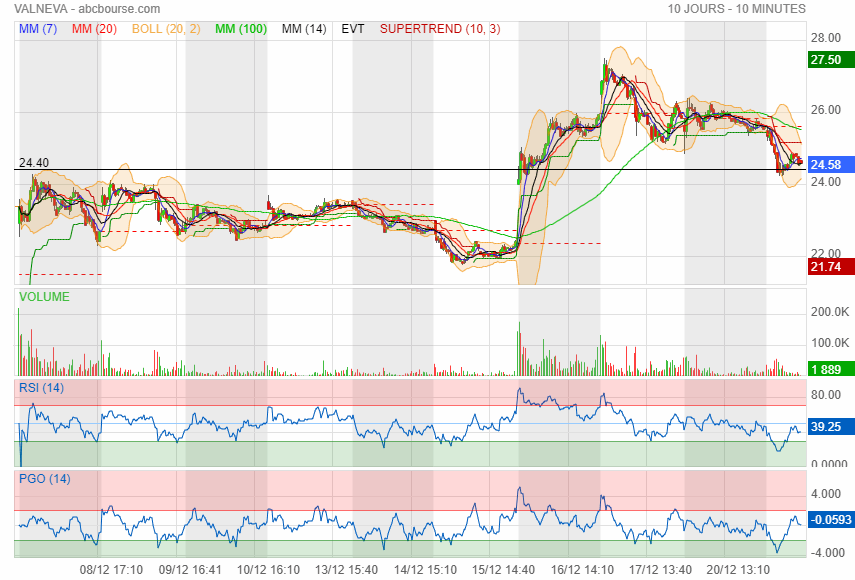Click the VALNEVA - abcbourse.com title

[x=87, y=9]
